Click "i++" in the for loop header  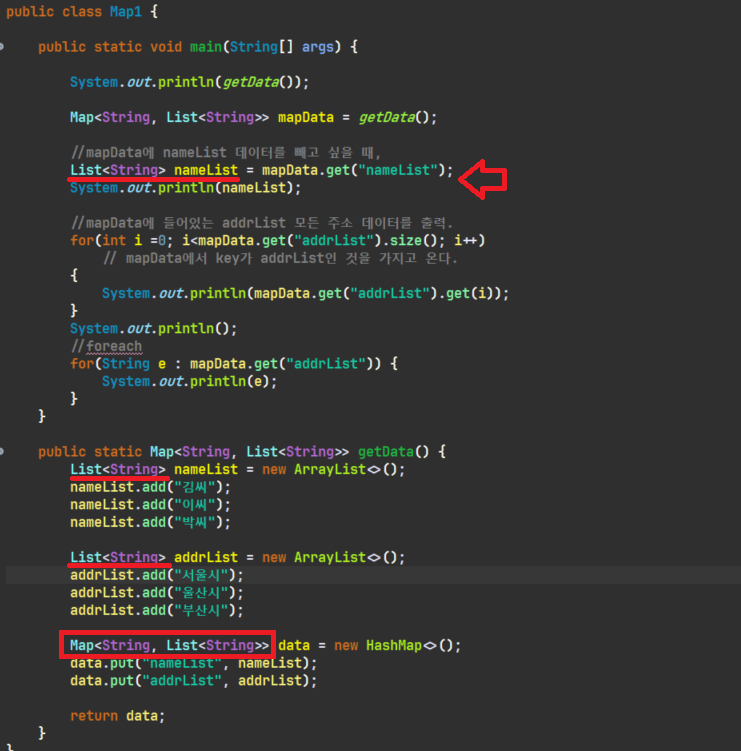coord(466,240)
